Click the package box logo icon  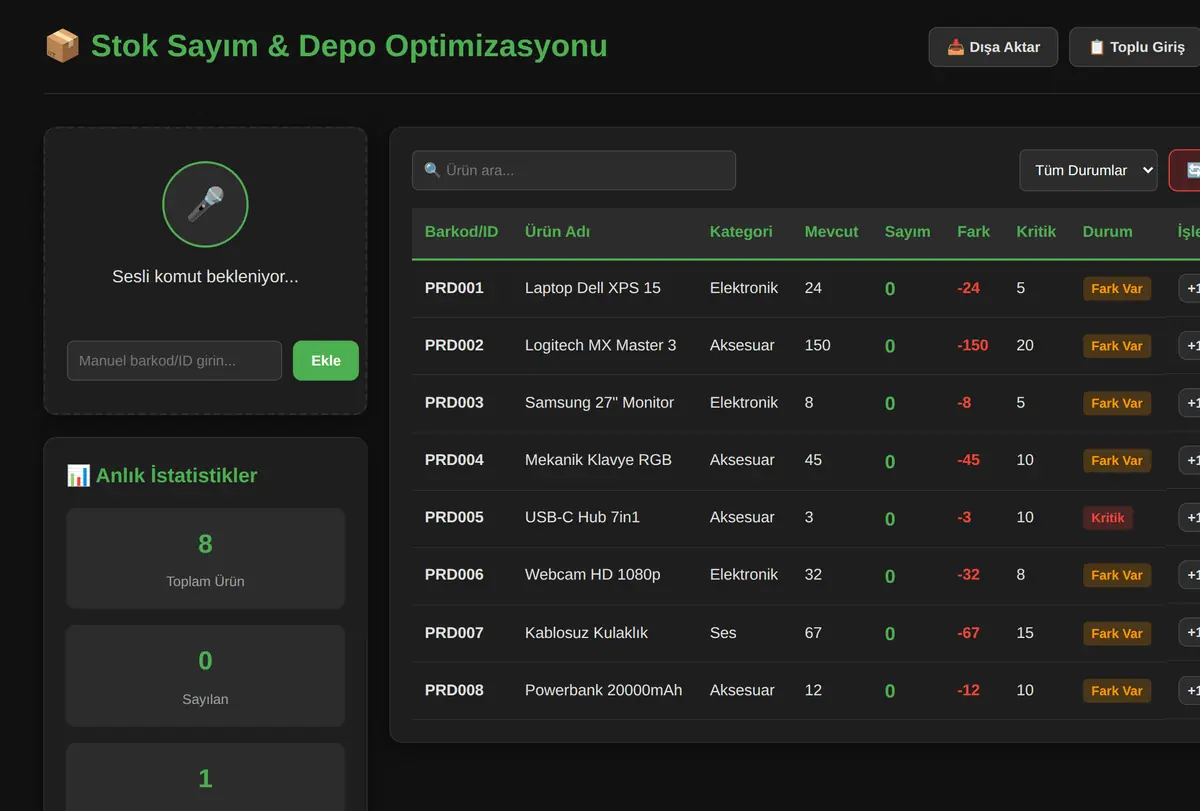pyautogui.click(x=62, y=46)
